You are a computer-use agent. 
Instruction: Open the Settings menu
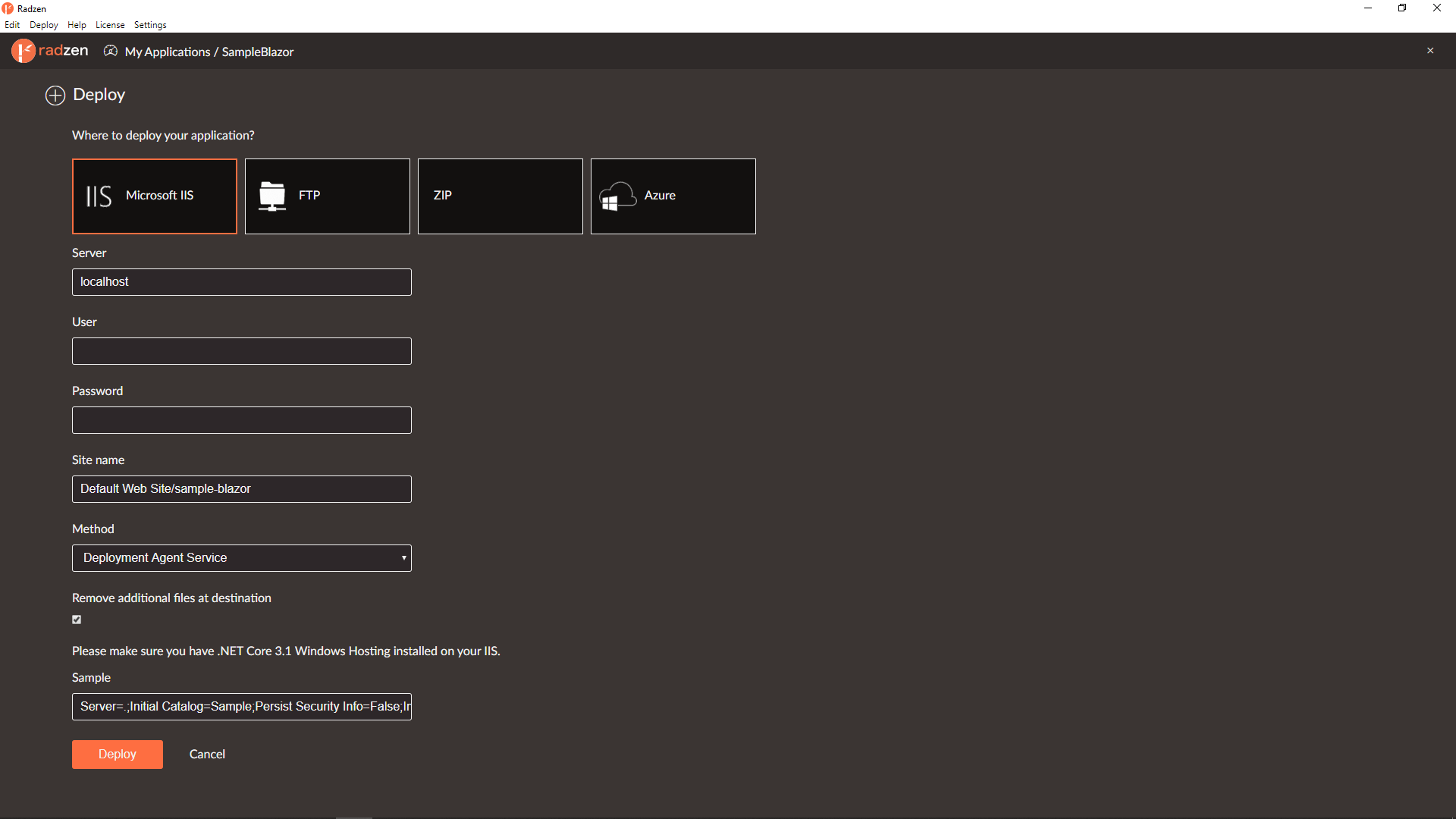(x=150, y=25)
